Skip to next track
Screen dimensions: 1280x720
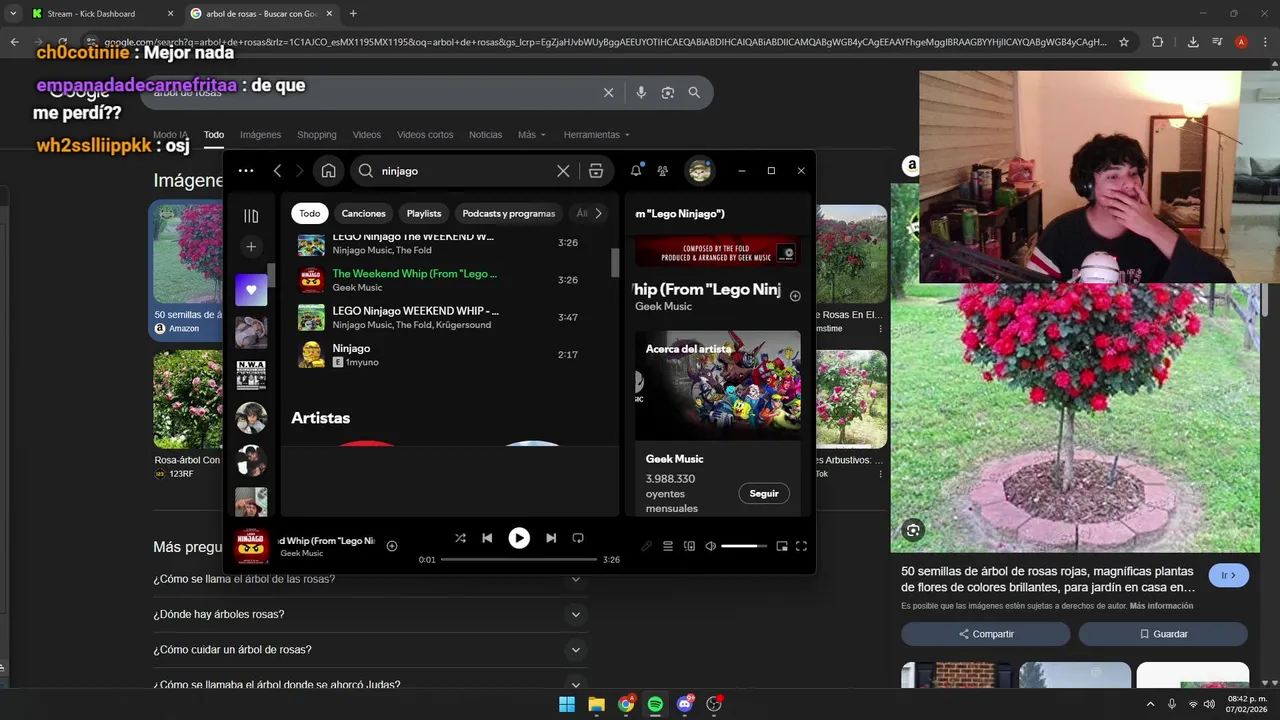pyautogui.click(x=551, y=538)
